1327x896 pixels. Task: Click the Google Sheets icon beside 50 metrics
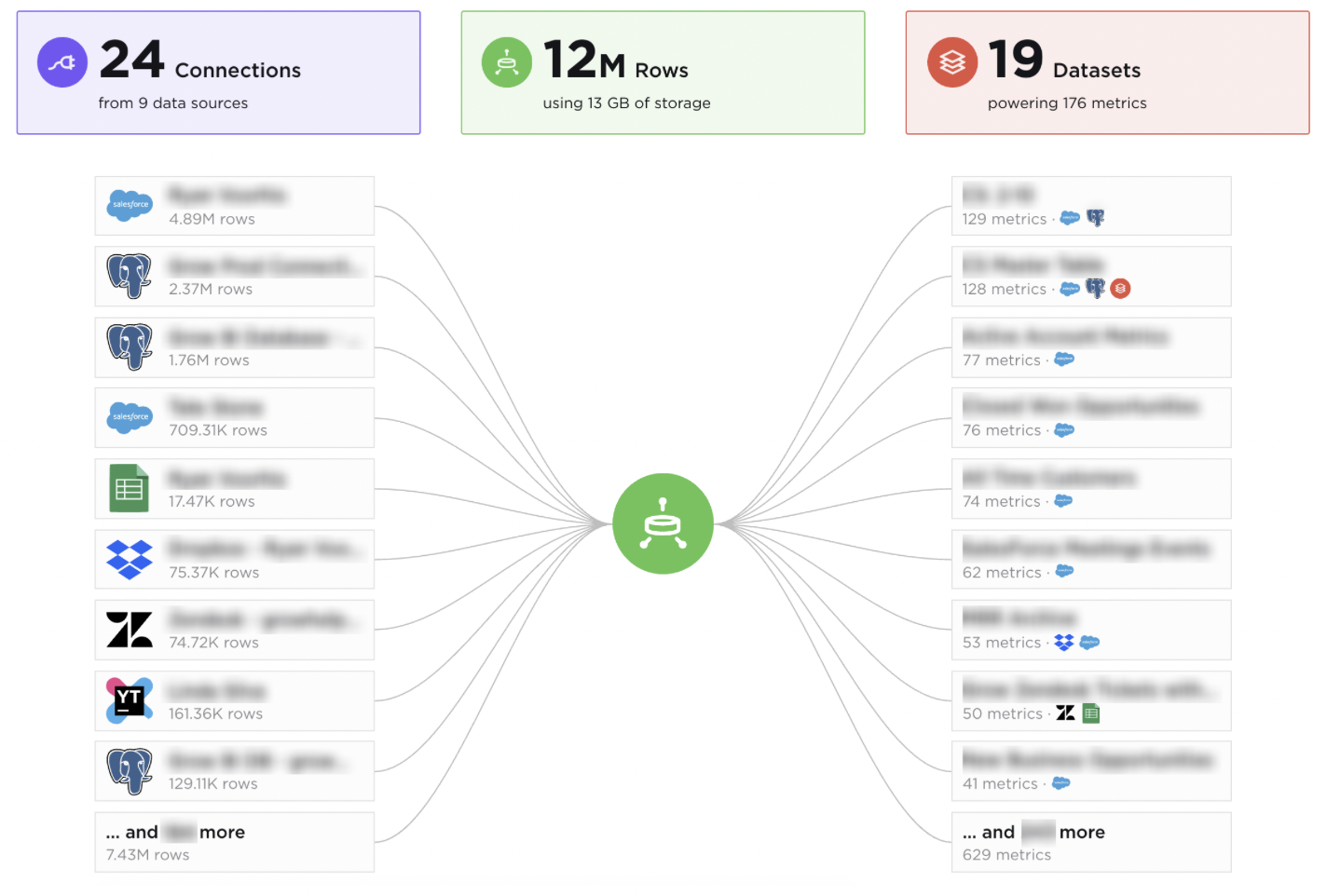[x=1090, y=713]
